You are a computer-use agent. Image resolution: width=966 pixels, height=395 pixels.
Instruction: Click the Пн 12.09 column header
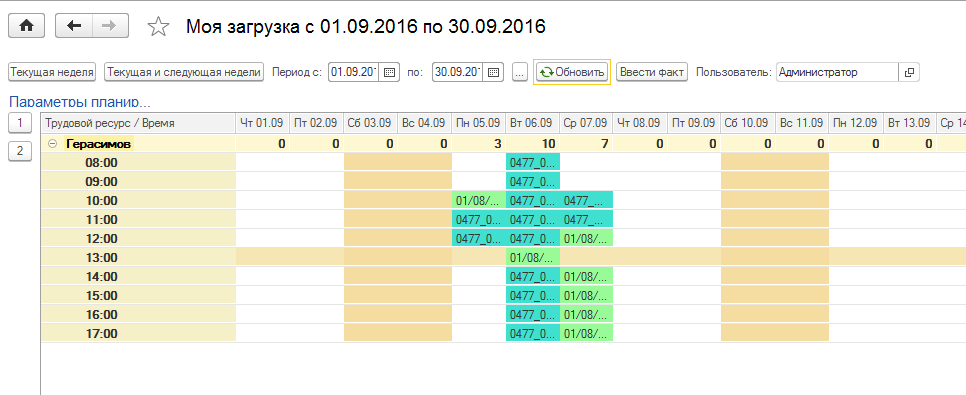pyautogui.click(x=856, y=123)
